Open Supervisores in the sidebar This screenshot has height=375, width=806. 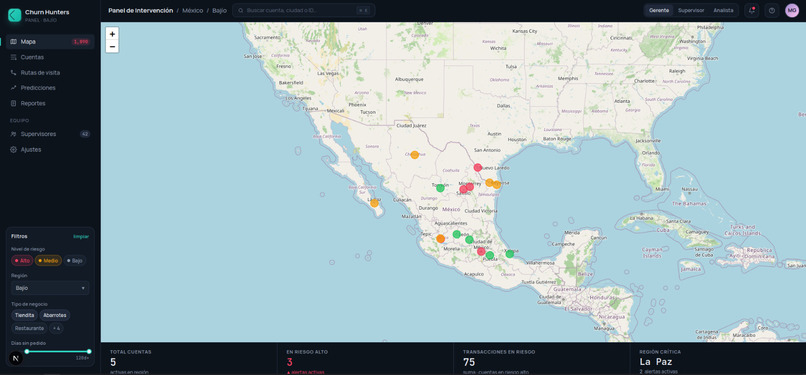(50, 134)
